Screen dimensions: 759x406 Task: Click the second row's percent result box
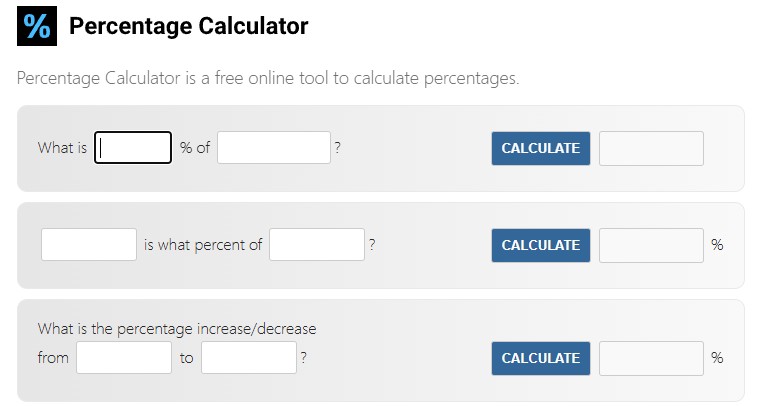click(x=651, y=245)
